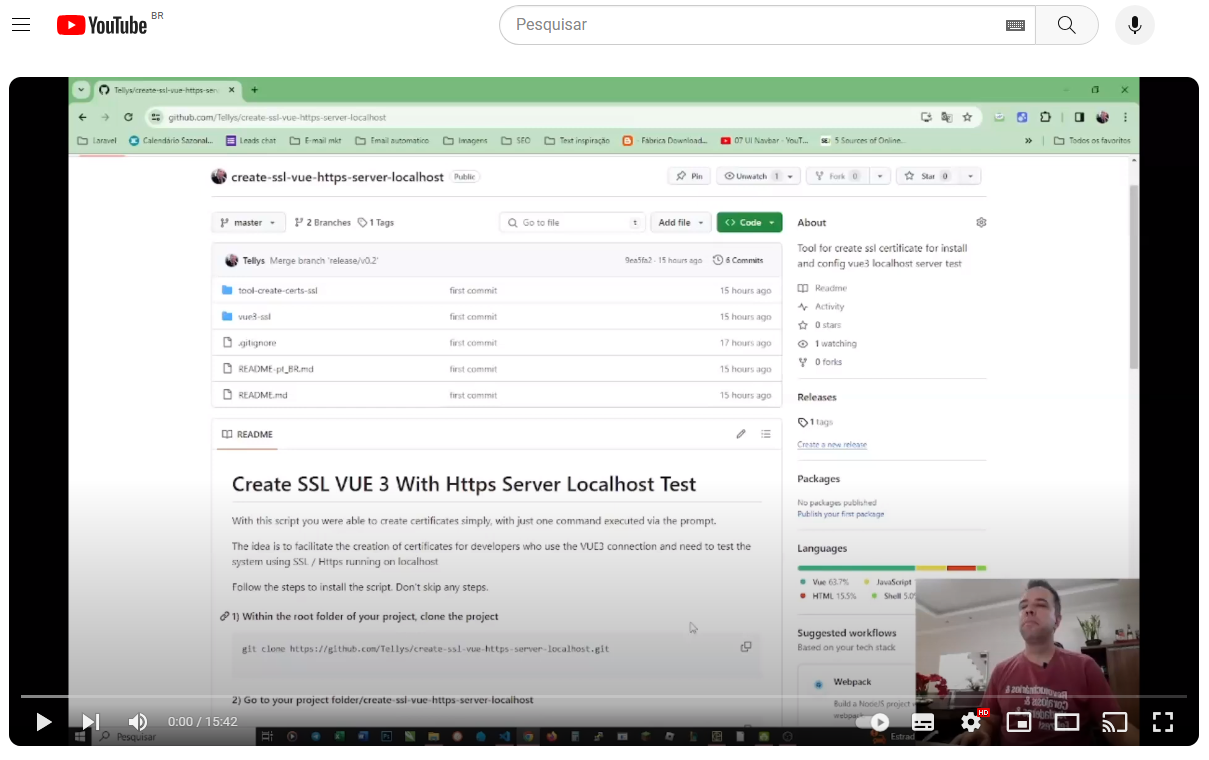View the 6 Commits history in video

click(738, 260)
